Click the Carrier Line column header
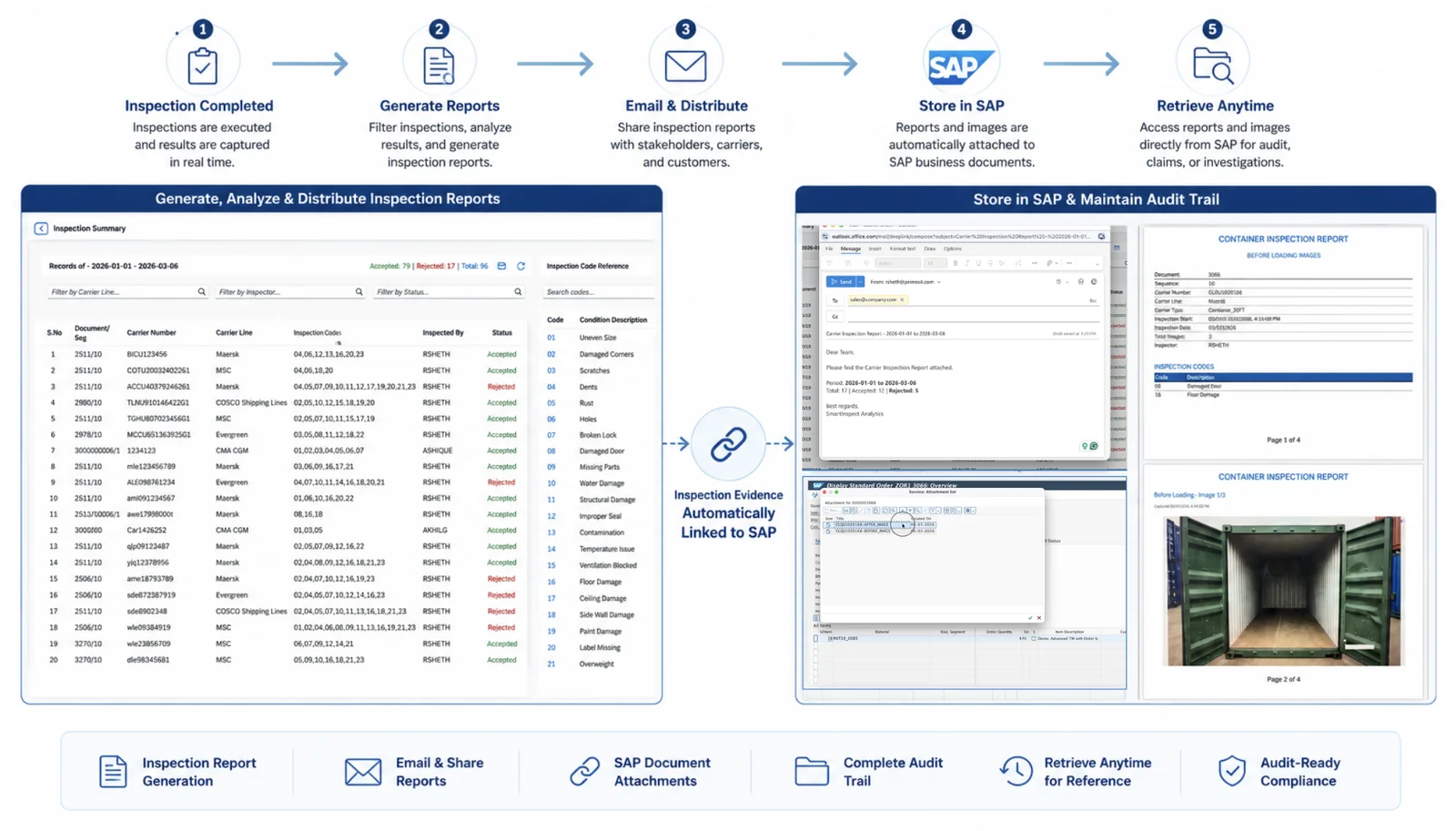 234,333
